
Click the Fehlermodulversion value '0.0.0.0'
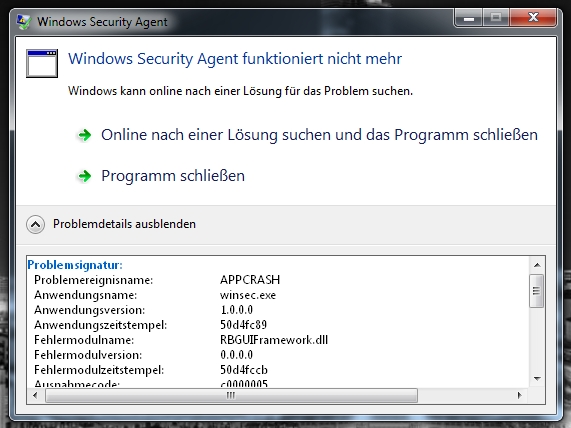coord(236,354)
